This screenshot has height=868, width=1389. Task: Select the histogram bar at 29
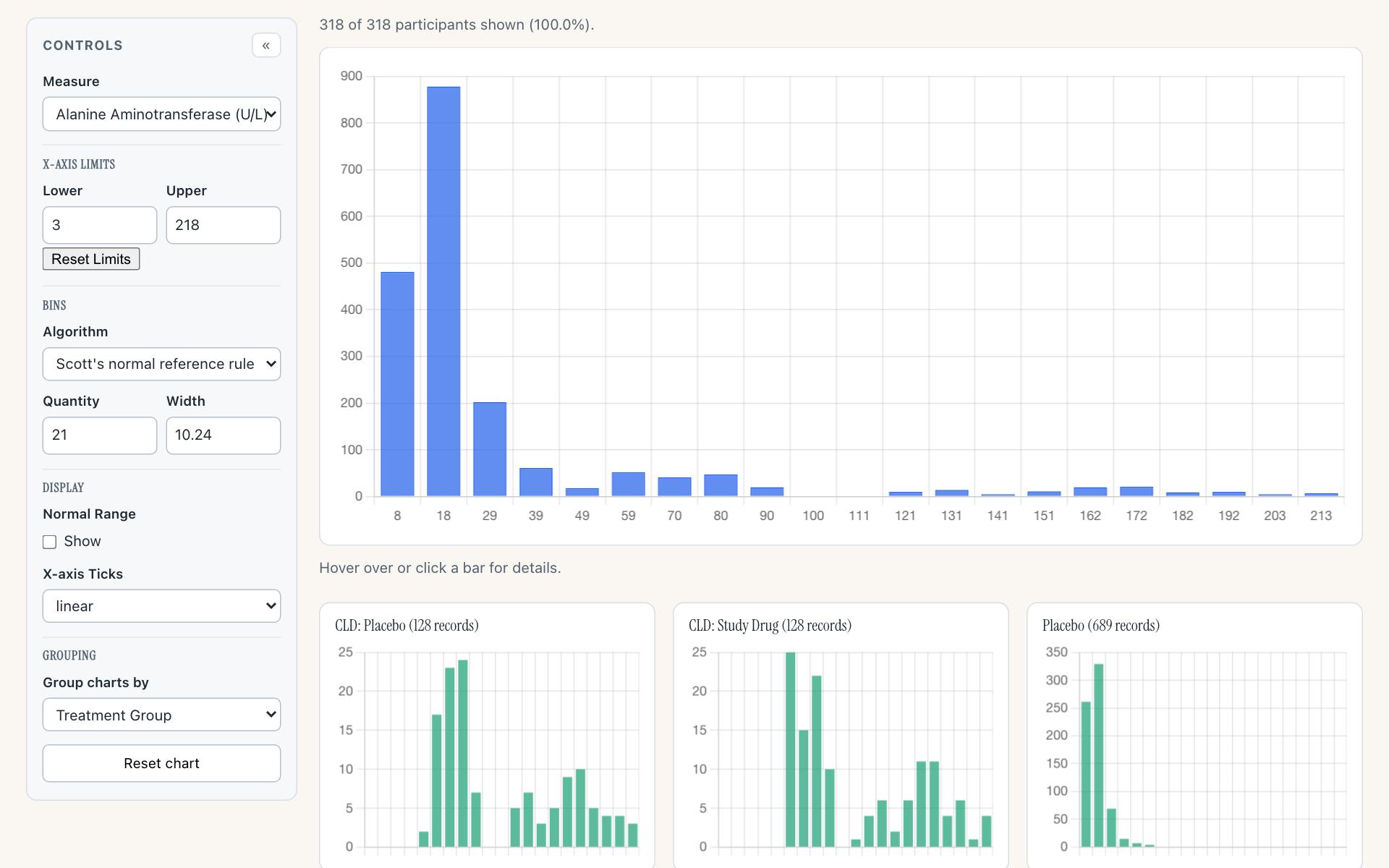pyautogui.click(x=490, y=449)
